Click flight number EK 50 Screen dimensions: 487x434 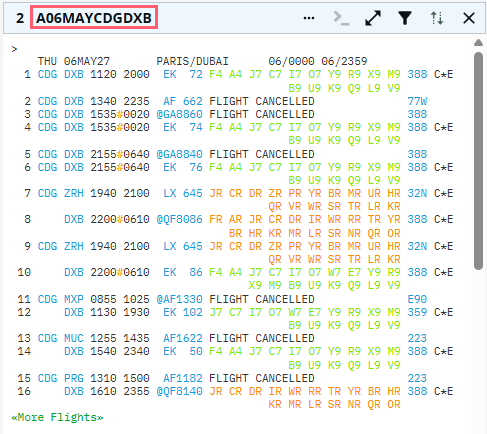click(183, 351)
